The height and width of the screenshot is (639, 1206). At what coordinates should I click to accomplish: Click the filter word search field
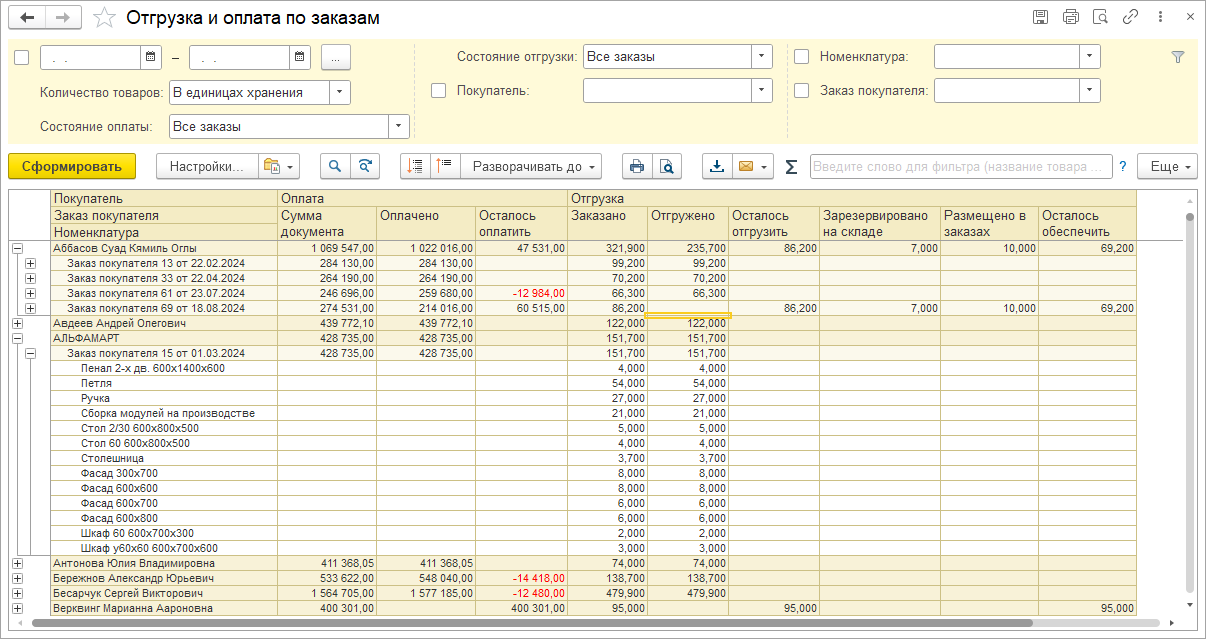pyautogui.click(x=960, y=166)
